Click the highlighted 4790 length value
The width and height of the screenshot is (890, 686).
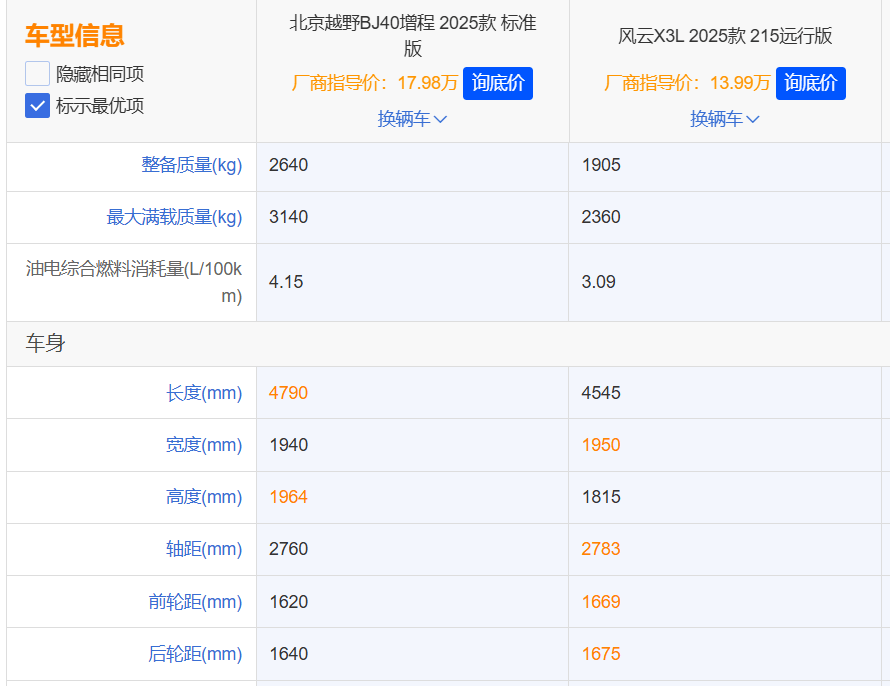(x=288, y=393)
